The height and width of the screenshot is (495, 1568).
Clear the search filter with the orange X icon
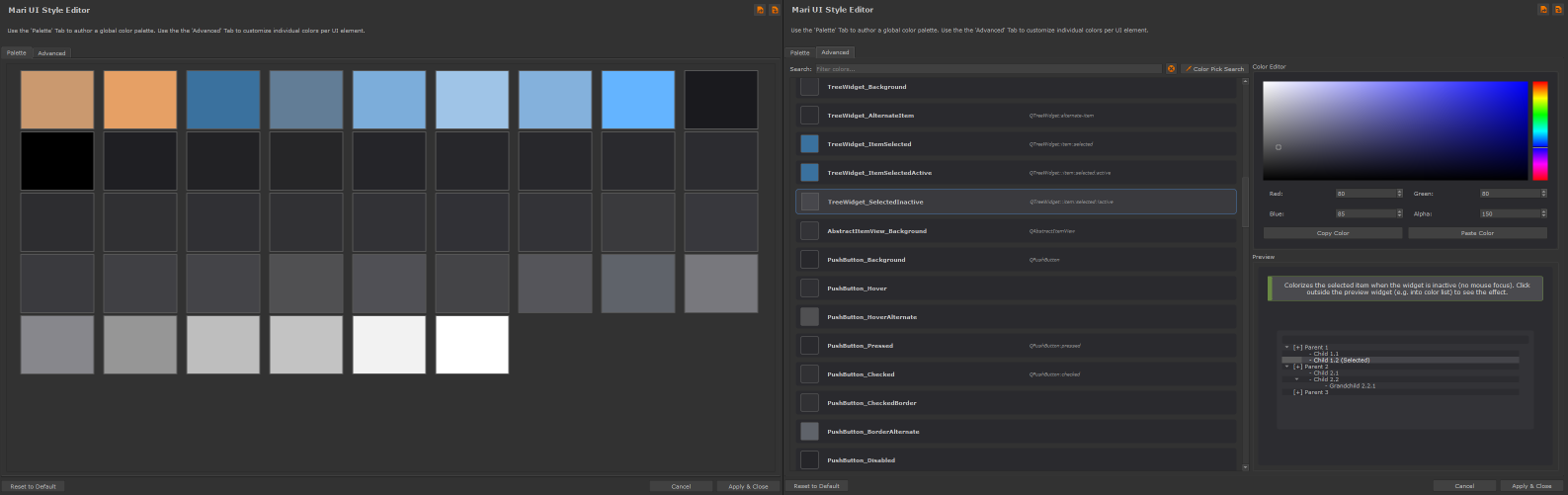click(x=1171, y=69)
